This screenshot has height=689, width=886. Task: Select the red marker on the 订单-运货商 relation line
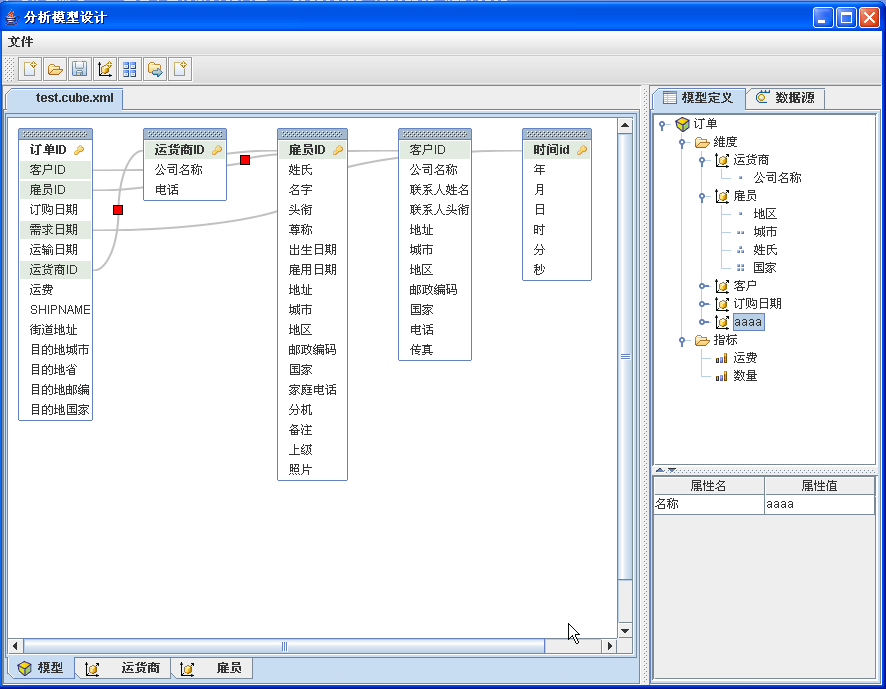pos(118,210)
